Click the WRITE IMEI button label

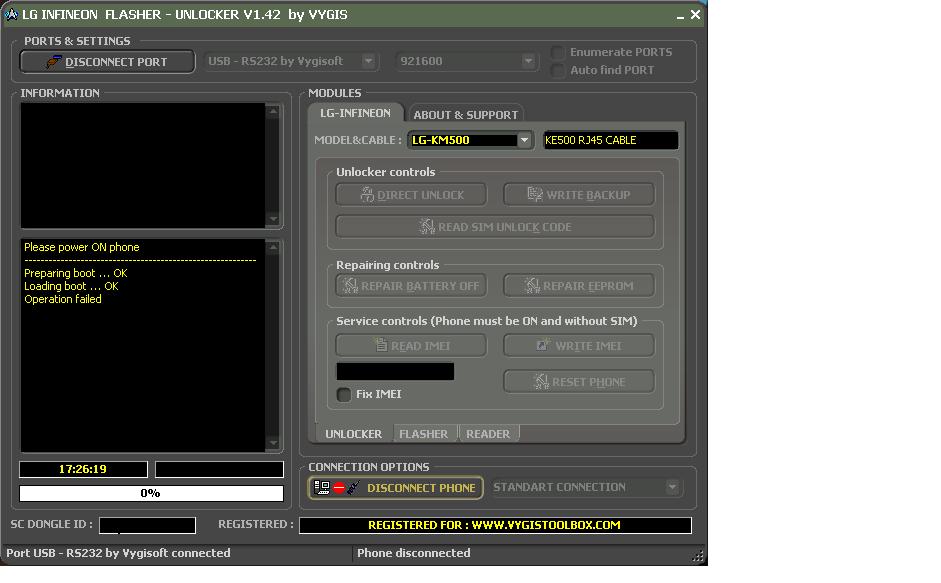[x=588, y=346]
